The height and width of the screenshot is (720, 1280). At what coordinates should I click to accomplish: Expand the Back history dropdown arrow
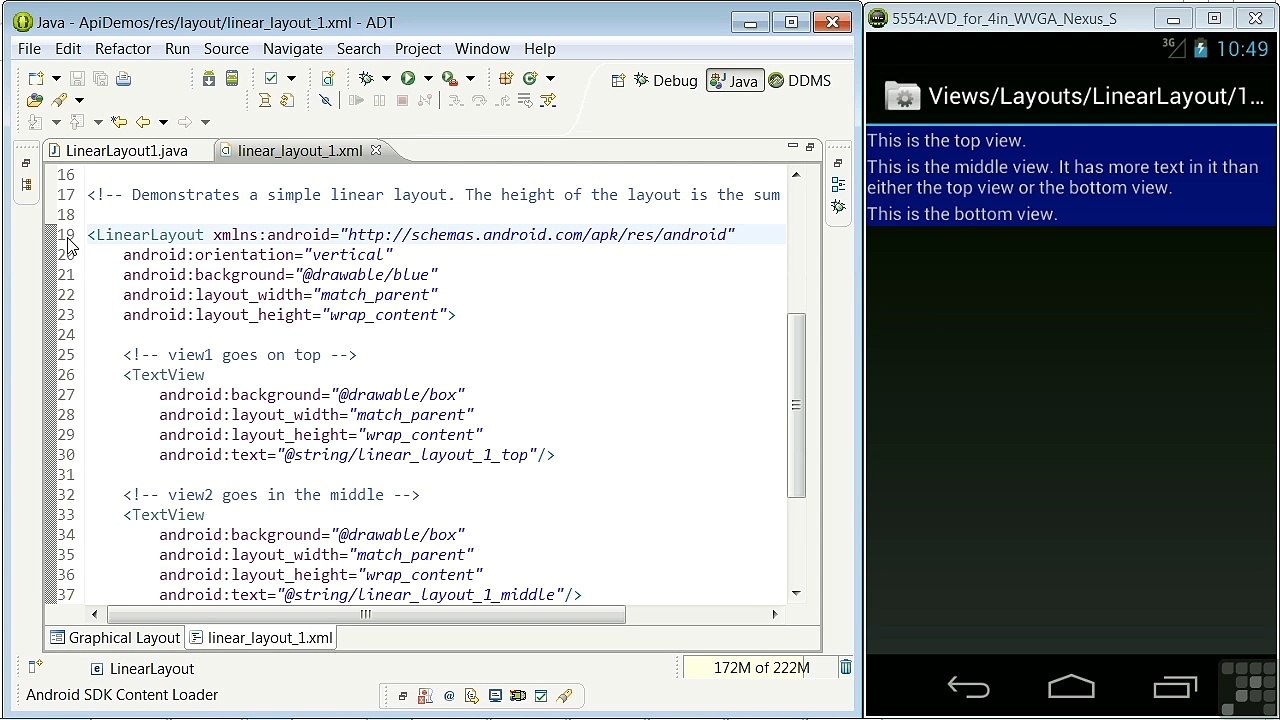[163, 122]
